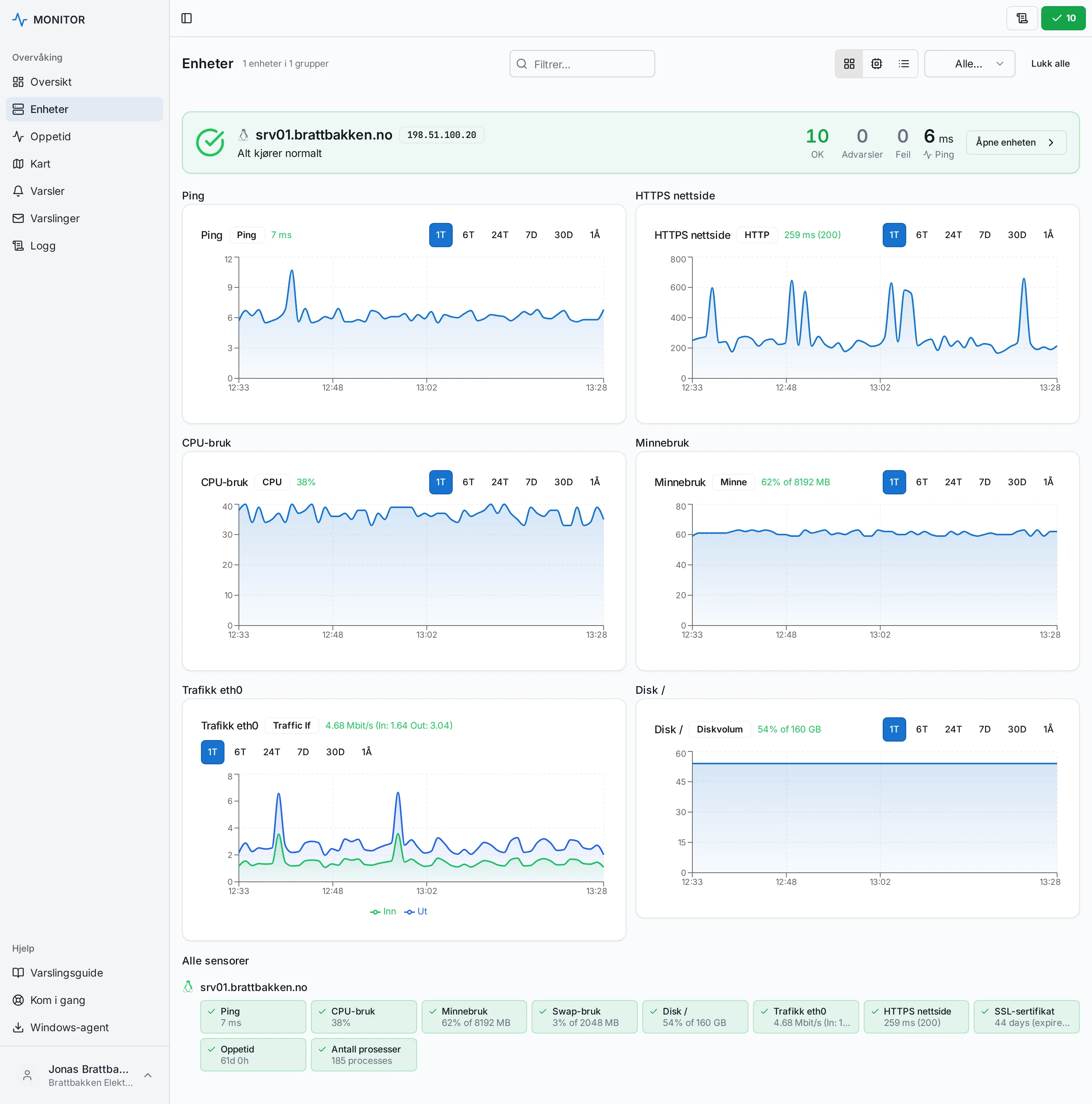Open the log icon button in top bar
Viewport: 1092px width, 1104px height.
pyautogui.click(x=1022, y=18)
